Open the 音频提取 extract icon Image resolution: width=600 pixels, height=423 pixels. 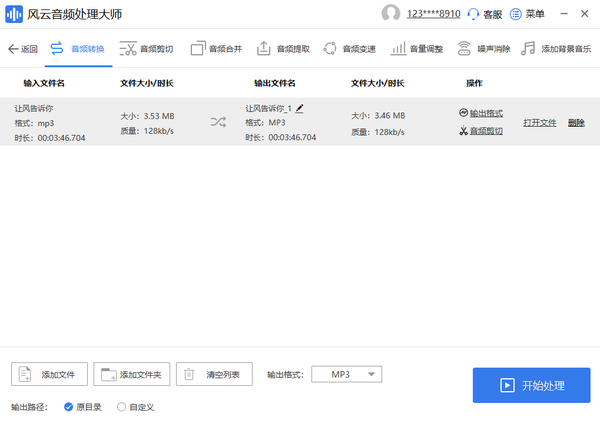(x=263, y=49)
